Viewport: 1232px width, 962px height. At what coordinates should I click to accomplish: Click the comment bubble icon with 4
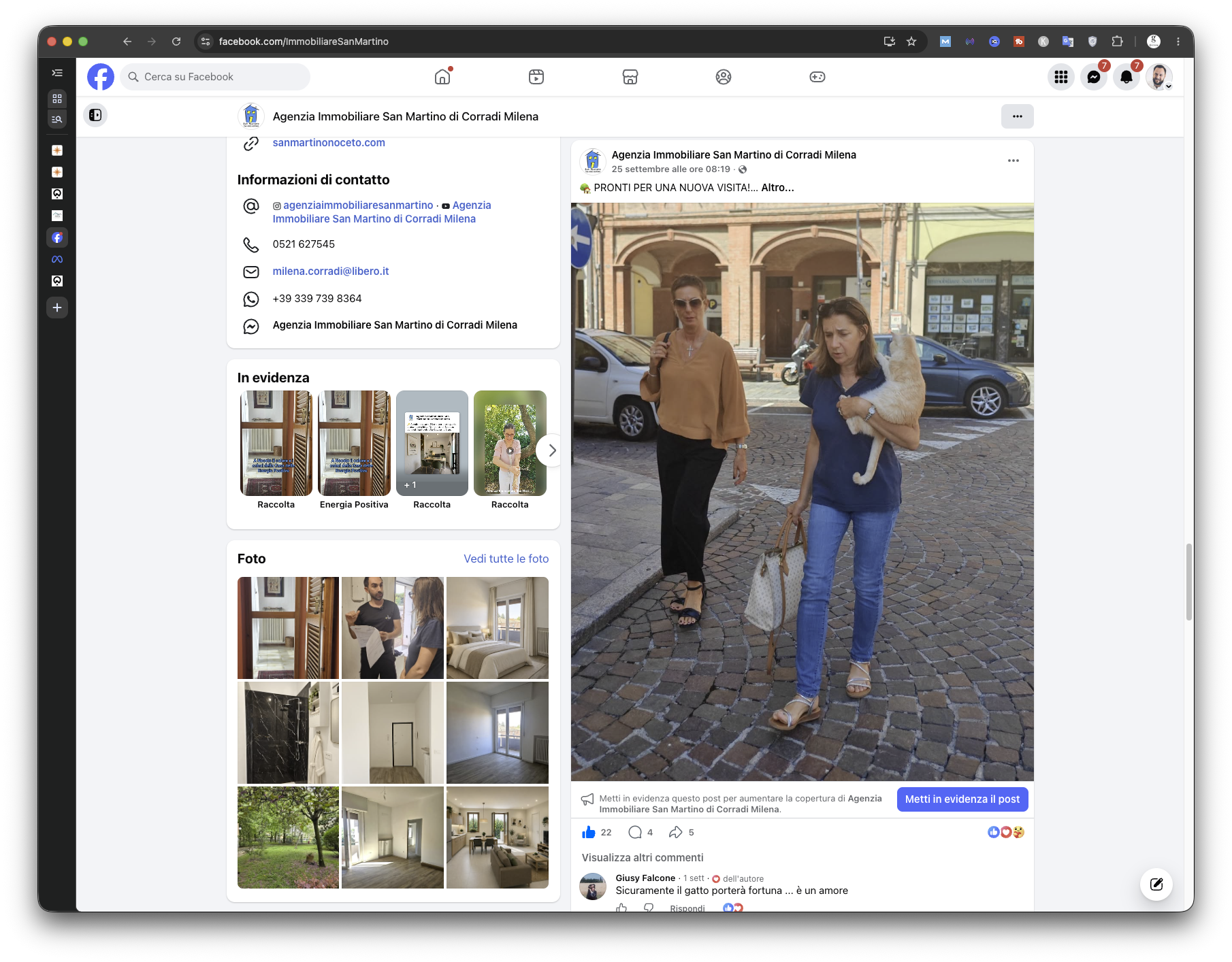coord(635,832)
